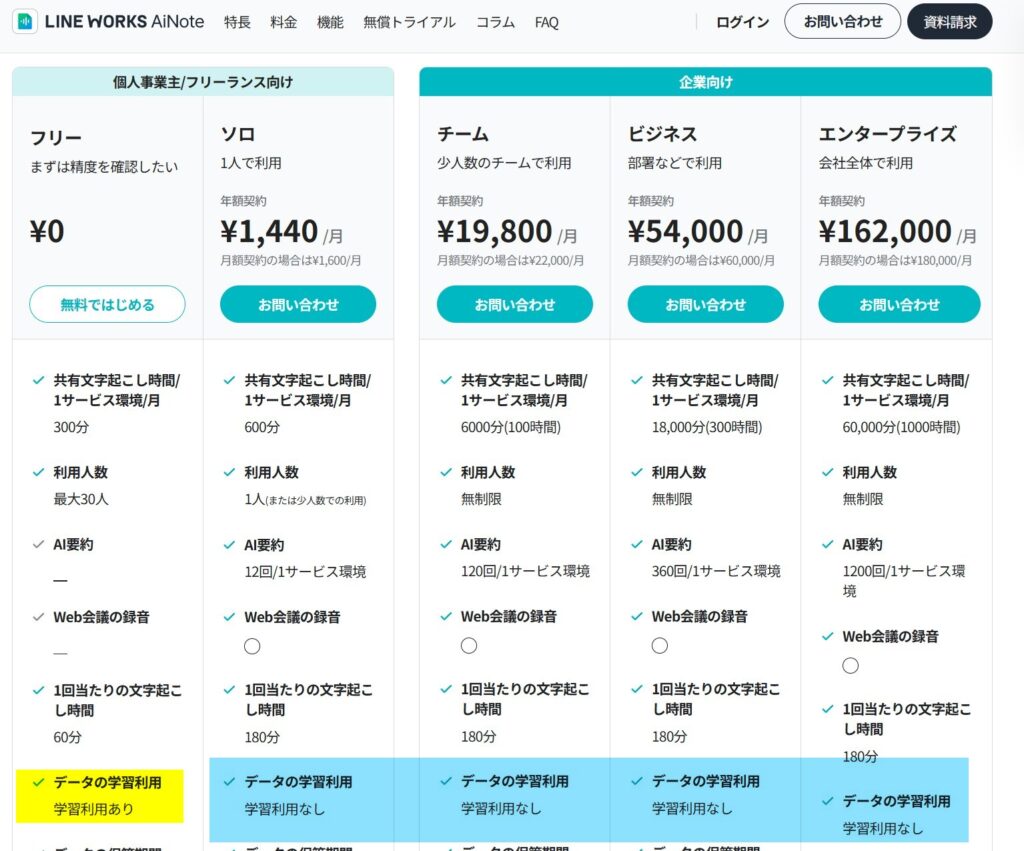The height and width of the screenshot is (851, 1024).
Task: Click the circle icon under Solo Web会議の録音
Action: pos(252,646)
